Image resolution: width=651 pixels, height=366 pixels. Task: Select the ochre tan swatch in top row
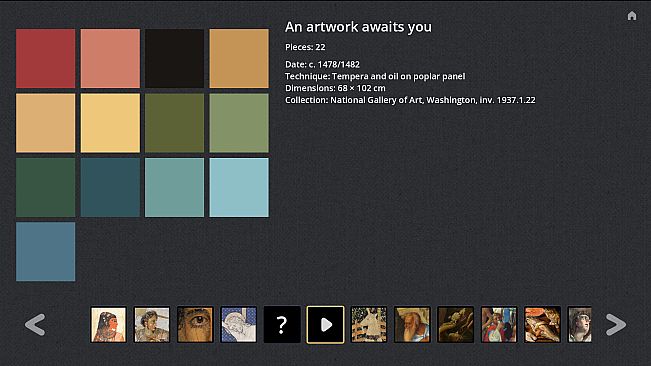point(239,59)
